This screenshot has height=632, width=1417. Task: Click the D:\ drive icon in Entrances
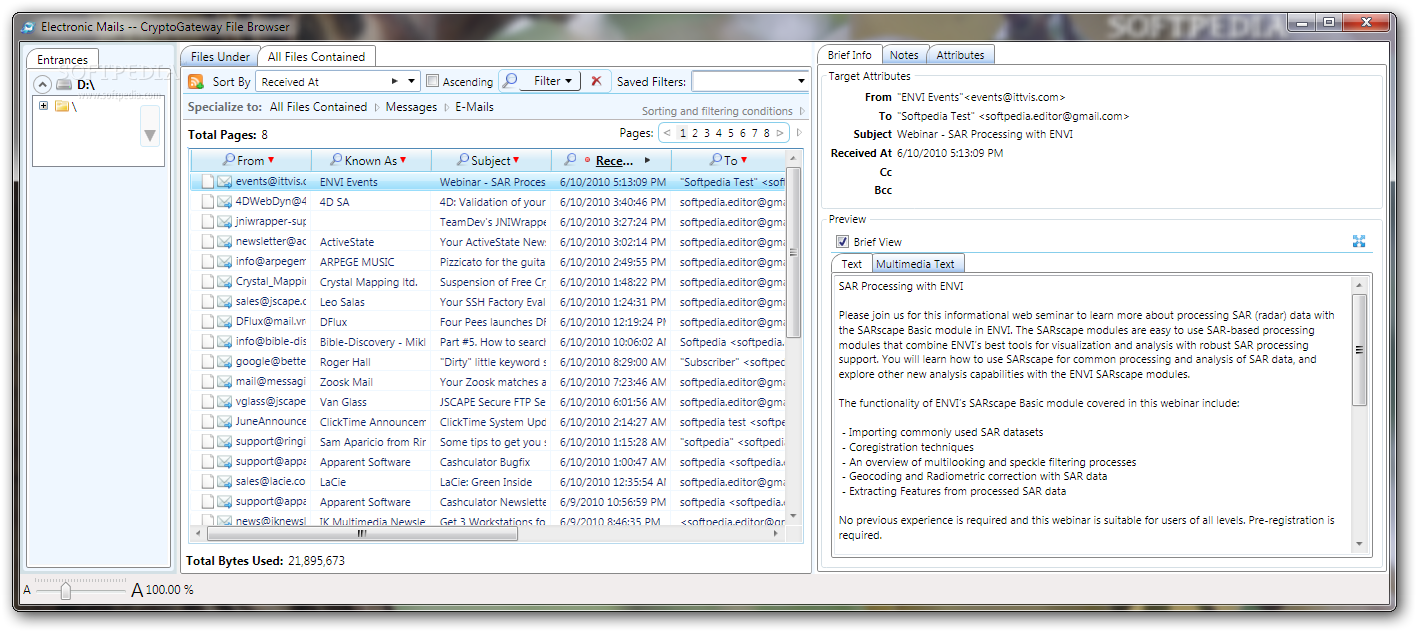click(63, 85)
